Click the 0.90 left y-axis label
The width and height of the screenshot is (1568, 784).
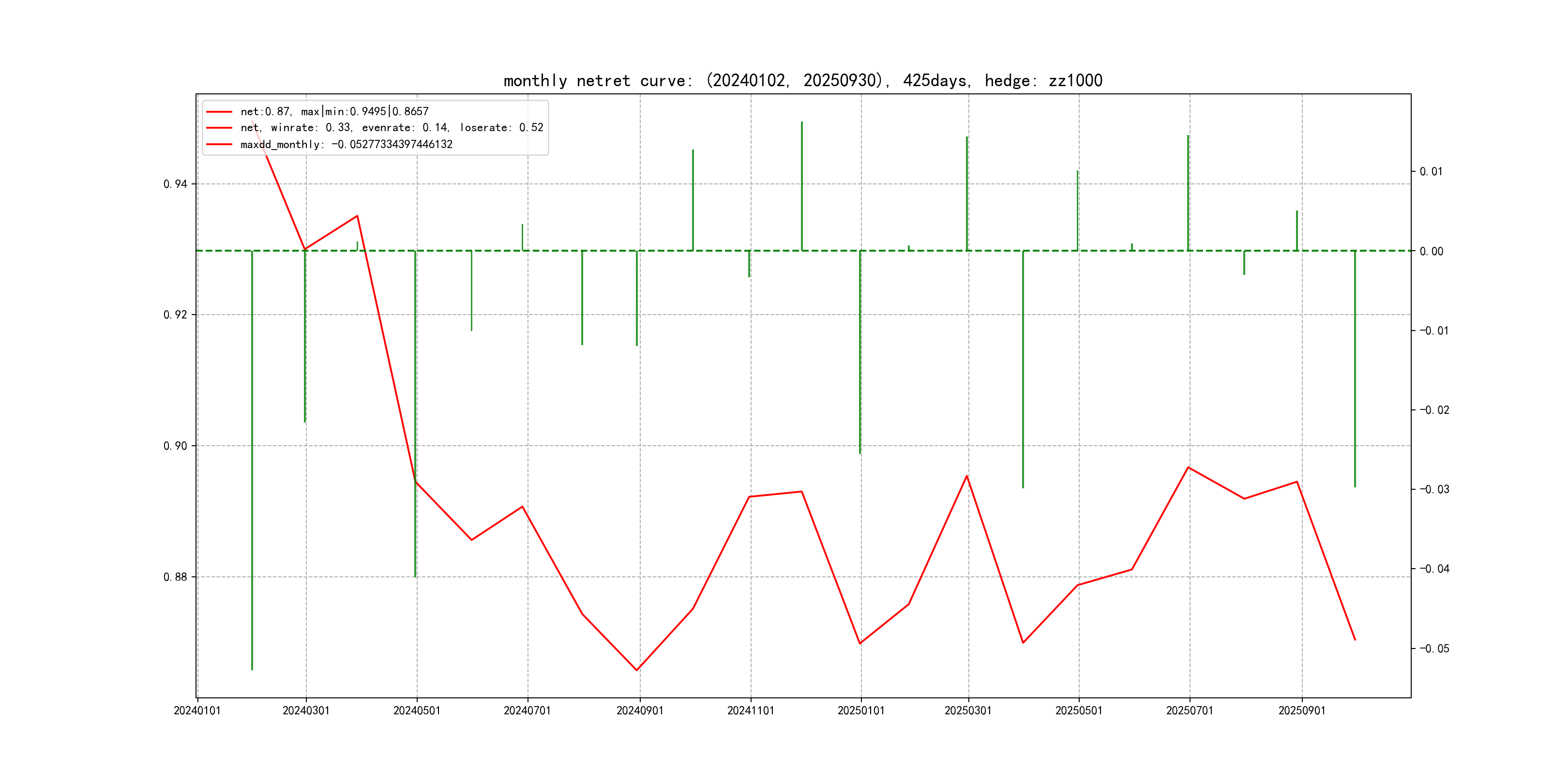[x=175, y=446]
